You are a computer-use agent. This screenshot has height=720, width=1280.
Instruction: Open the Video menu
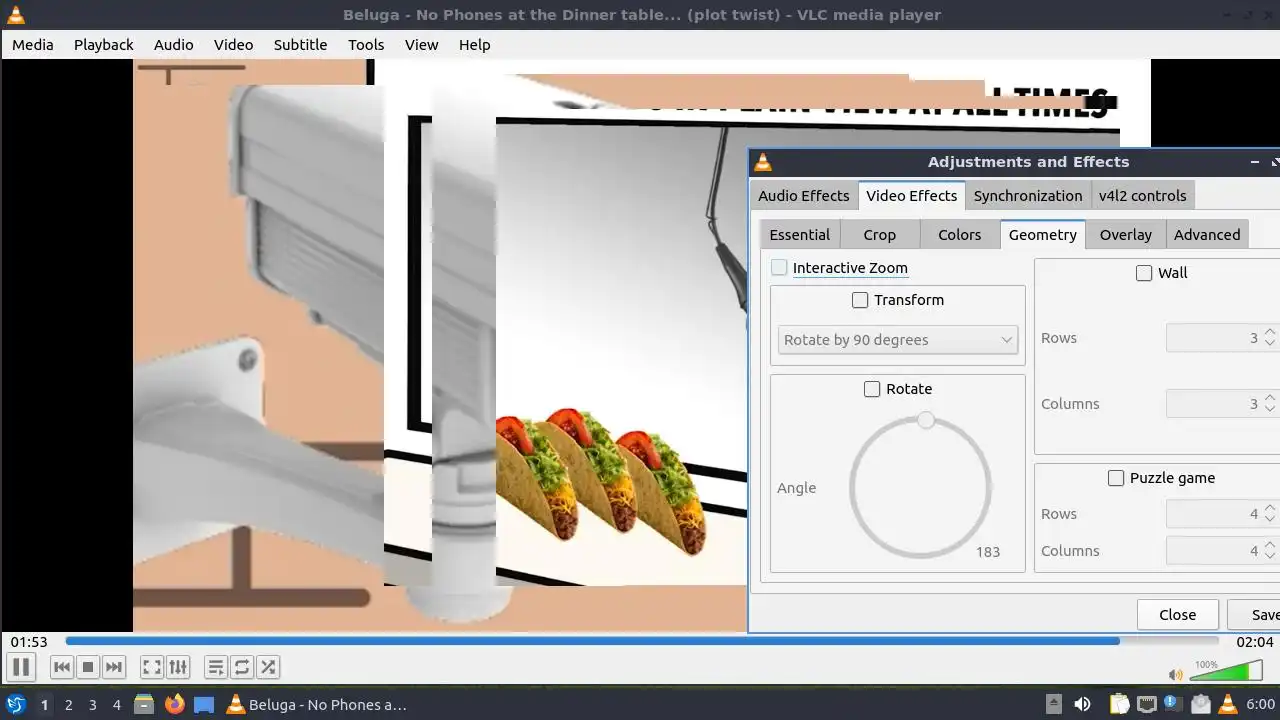coord(233,45)
